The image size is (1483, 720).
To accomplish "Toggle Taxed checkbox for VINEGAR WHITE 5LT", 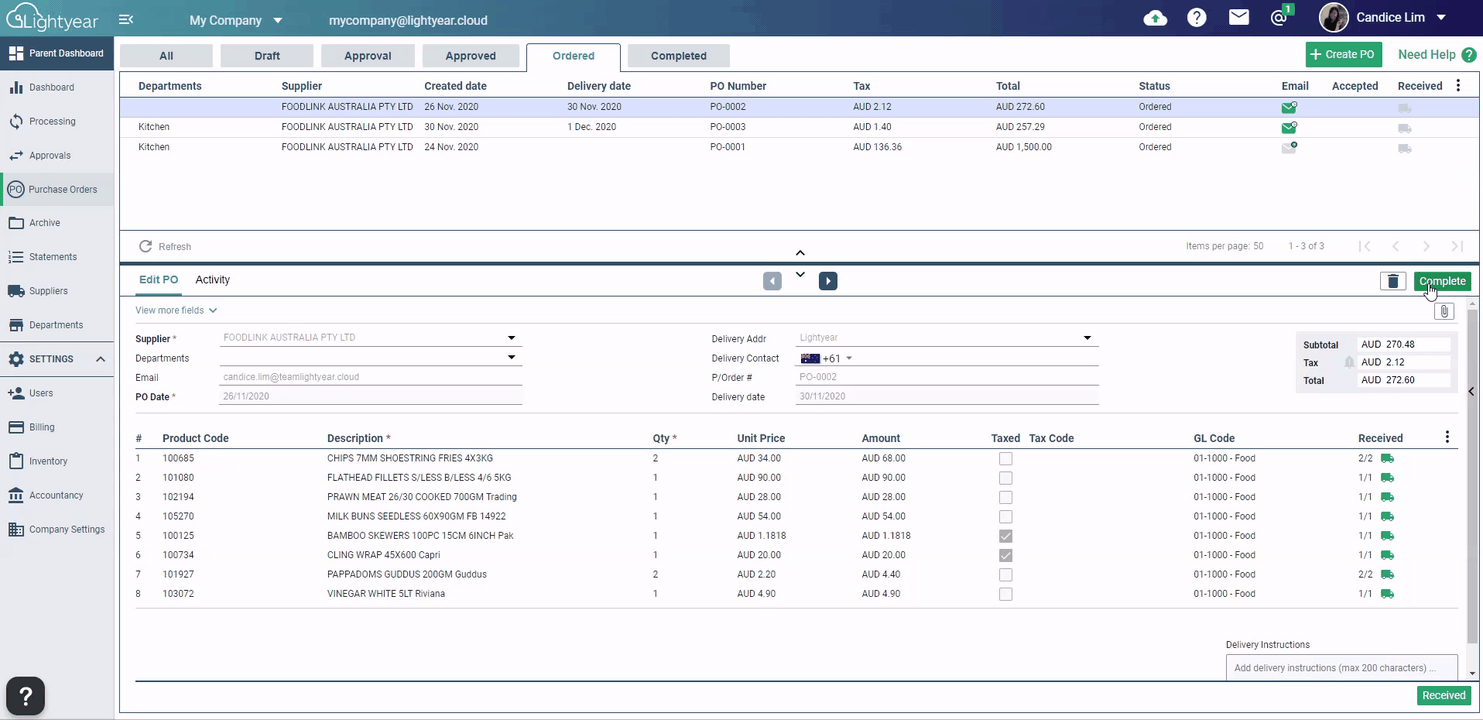I will tap(1005, 594).
